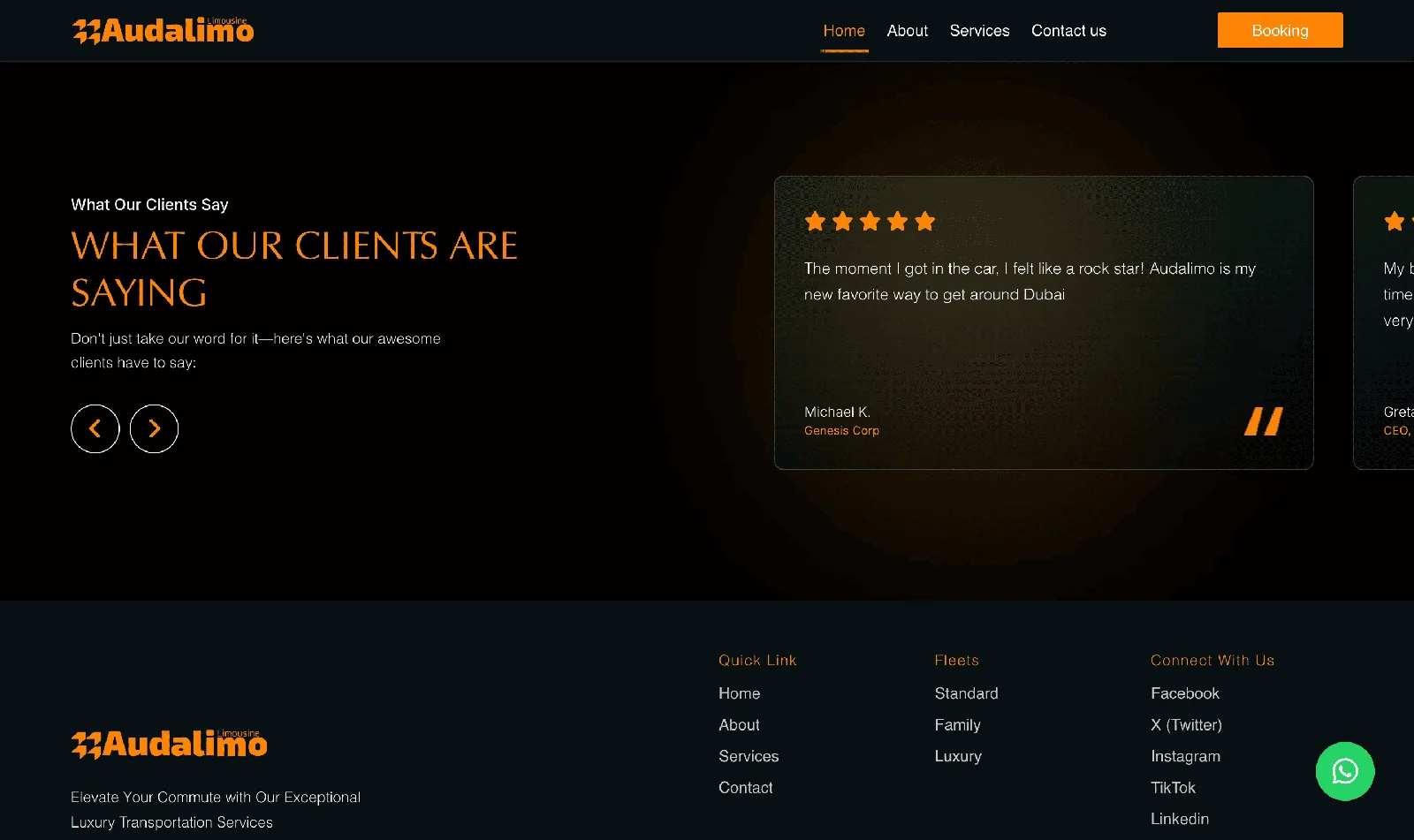Show previous testimonial with left arrow
The image size is (1414, 840).
(x=95, y=428)
